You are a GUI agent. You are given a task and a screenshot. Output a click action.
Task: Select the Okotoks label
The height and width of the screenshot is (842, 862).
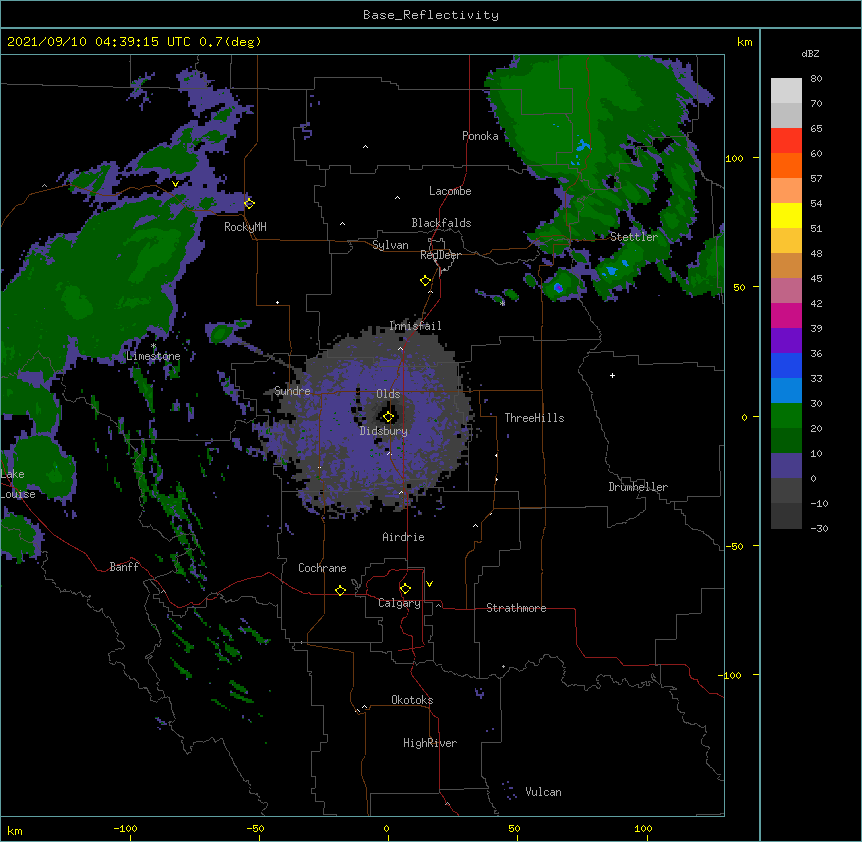click(412, 700)
